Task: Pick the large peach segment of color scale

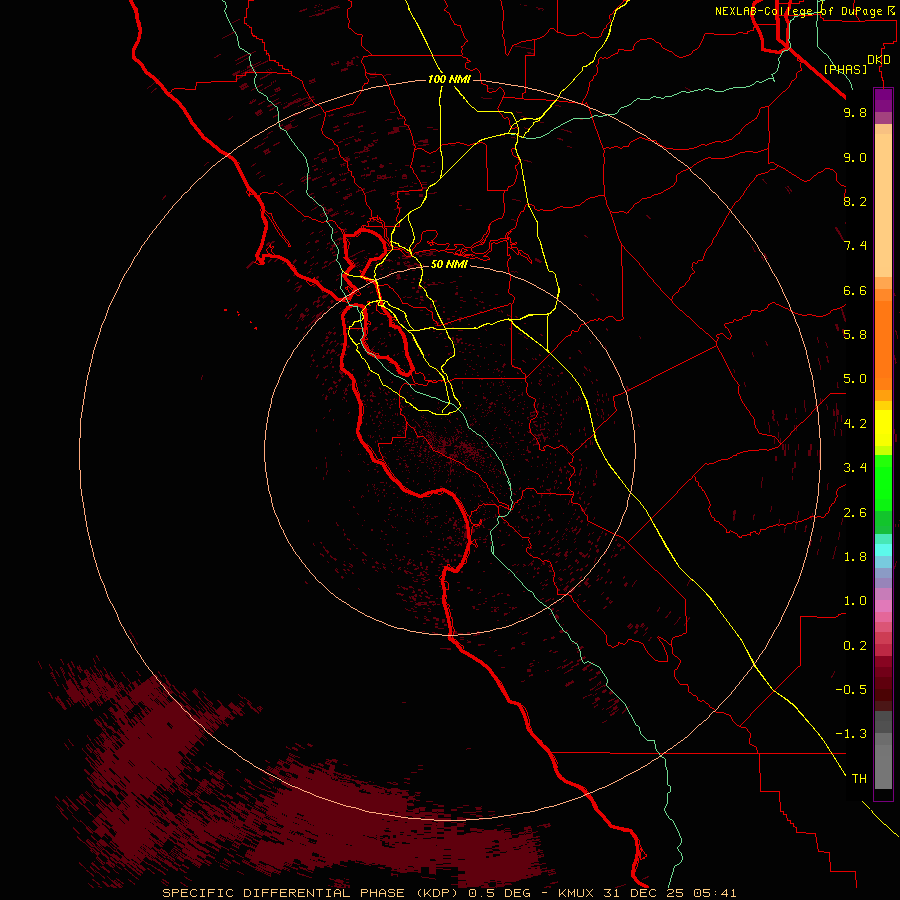Action: click(883, 205)
